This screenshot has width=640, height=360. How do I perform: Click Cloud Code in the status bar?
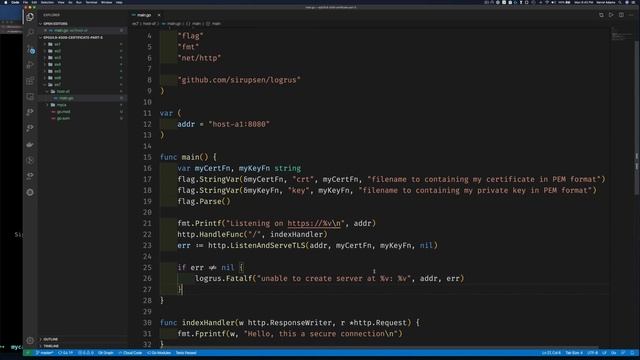point(131,353)
